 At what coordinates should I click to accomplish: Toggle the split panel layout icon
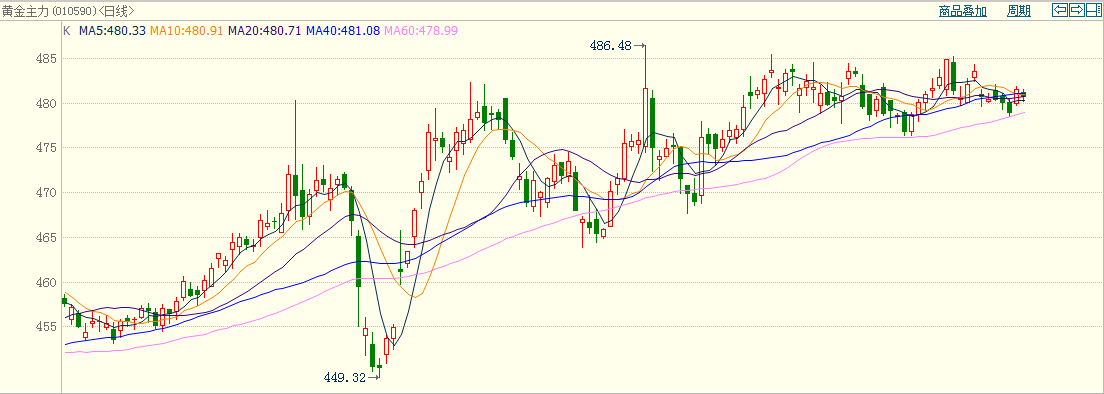pyautogui.click(x=1093, y=10)
